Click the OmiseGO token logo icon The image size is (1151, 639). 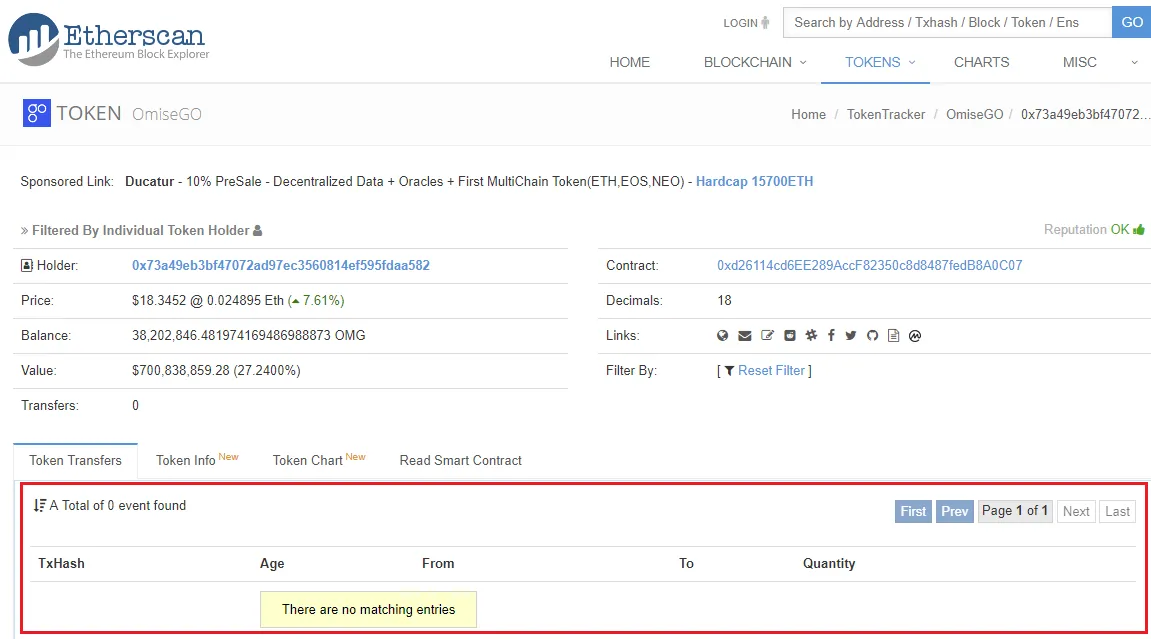point(37,113)
